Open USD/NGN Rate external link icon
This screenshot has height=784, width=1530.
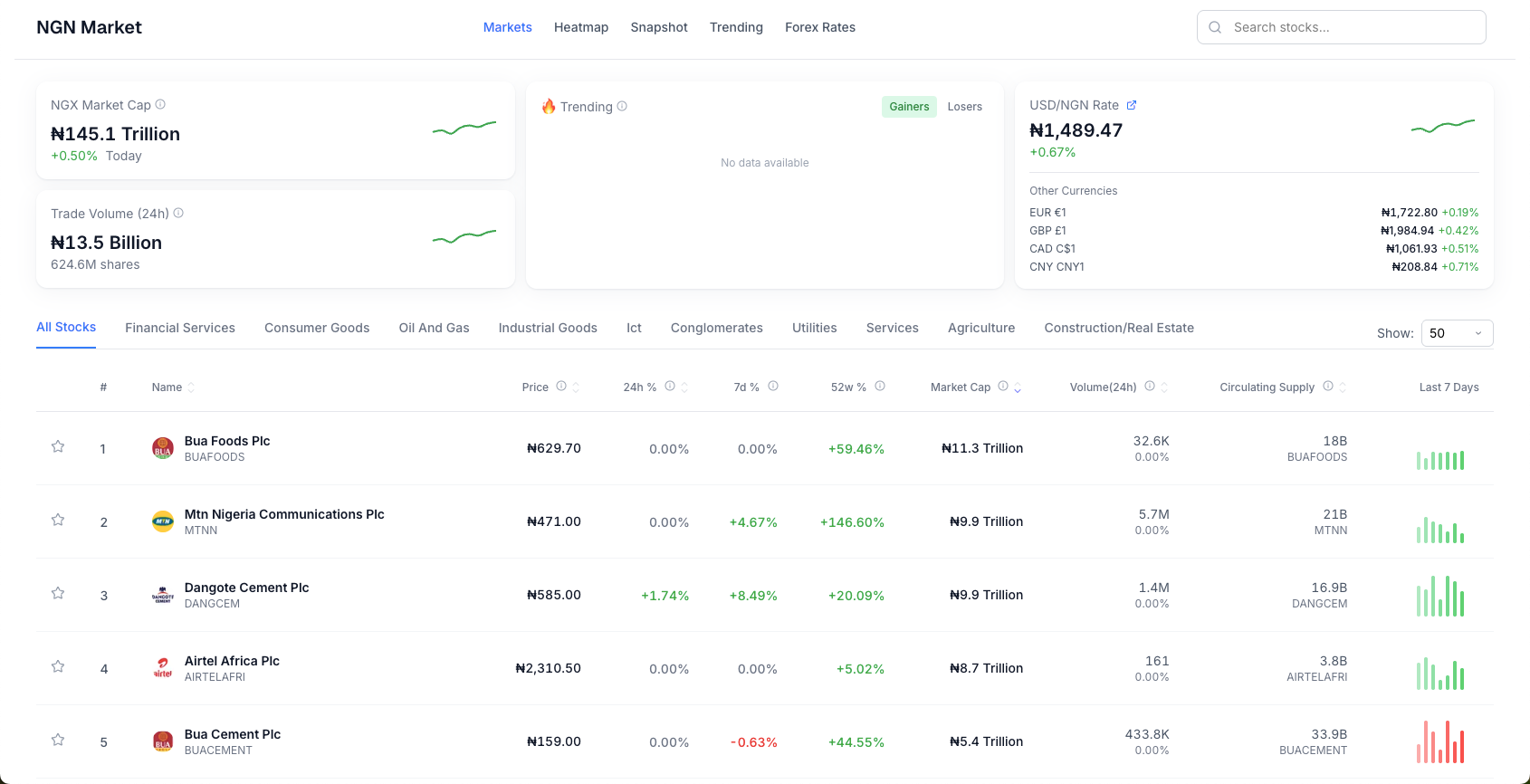[1131, 105]
